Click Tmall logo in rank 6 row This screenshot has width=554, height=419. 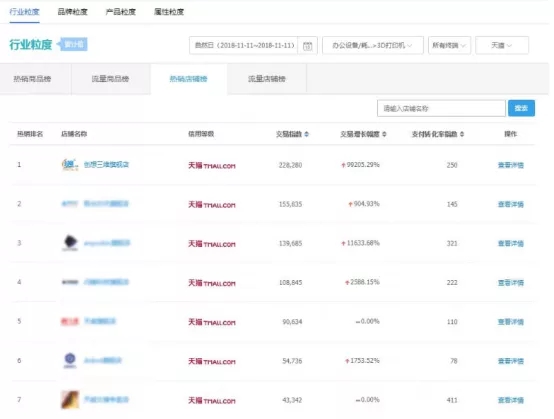212,361
